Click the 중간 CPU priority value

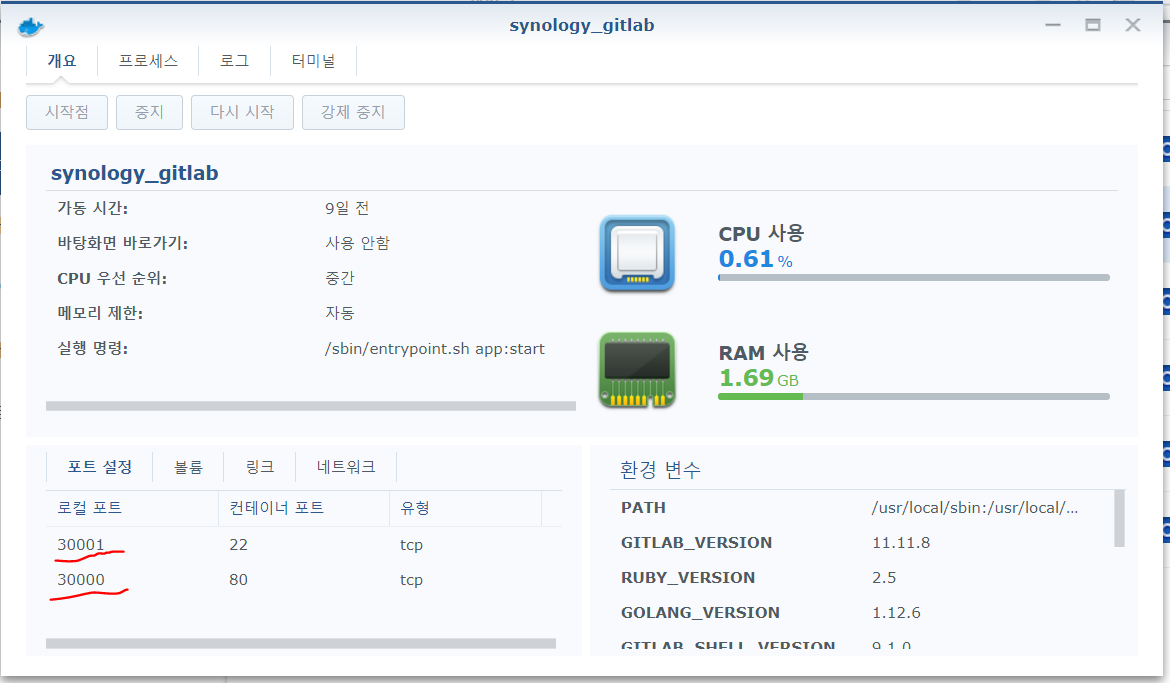coord(340,278)
